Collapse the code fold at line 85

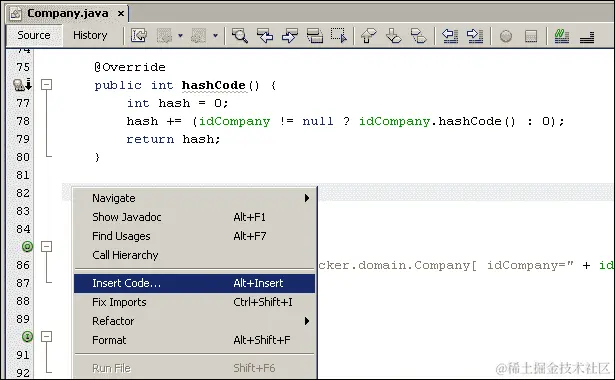pos(47,246)
